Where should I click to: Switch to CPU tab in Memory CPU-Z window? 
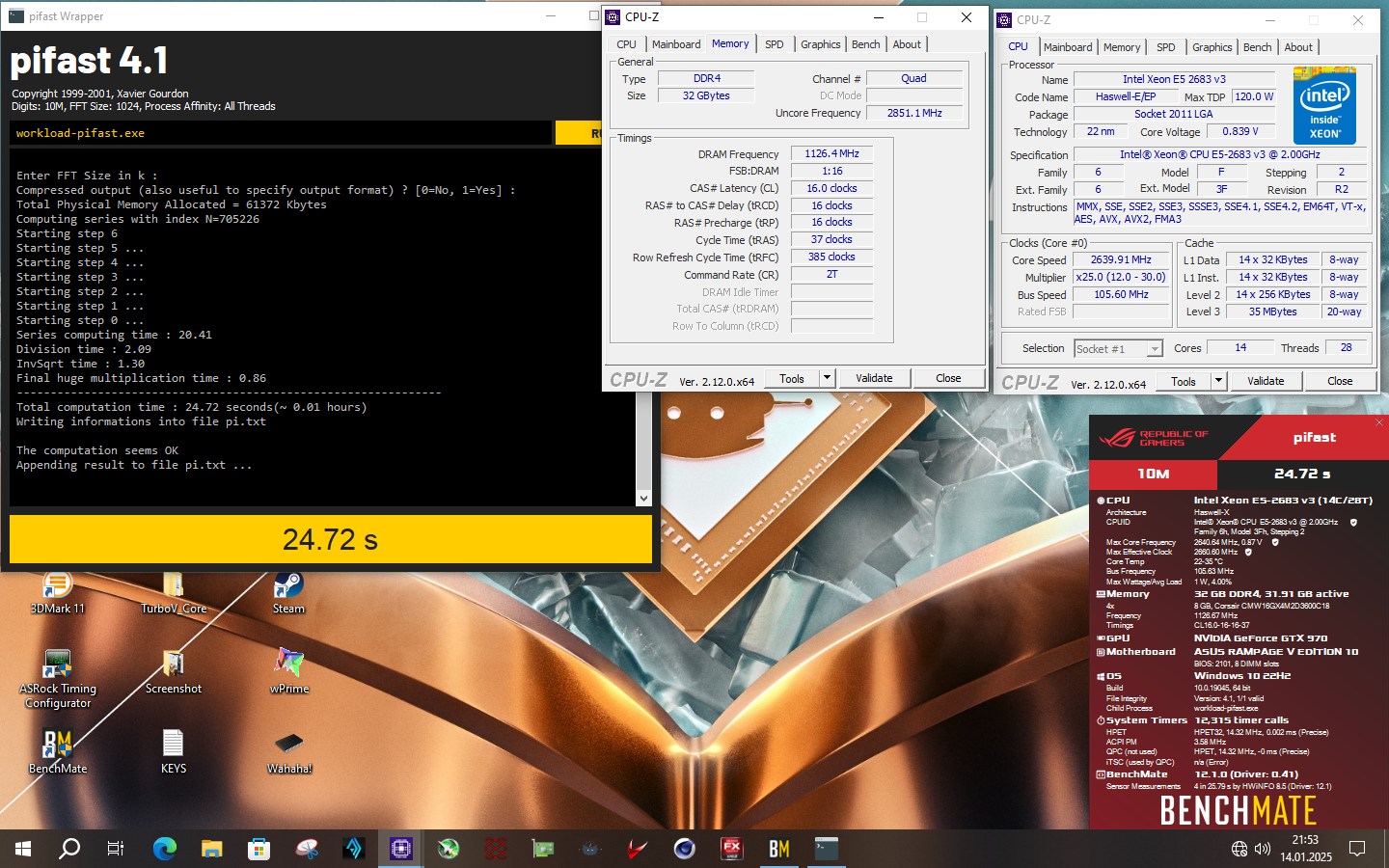(x=626, y=44)
